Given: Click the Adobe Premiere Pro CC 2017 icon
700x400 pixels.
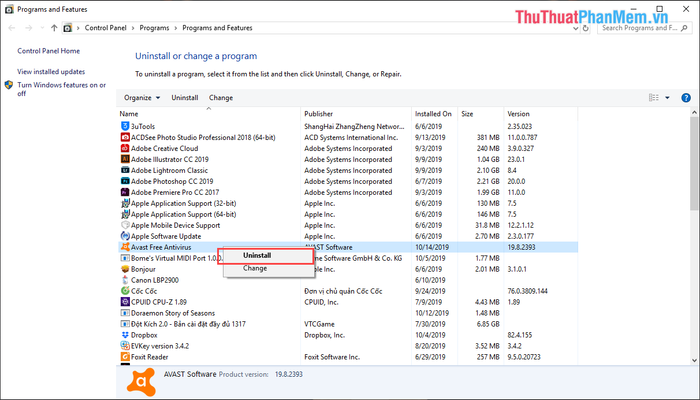Looking at the screenshot, I should (x=125, y=192).
